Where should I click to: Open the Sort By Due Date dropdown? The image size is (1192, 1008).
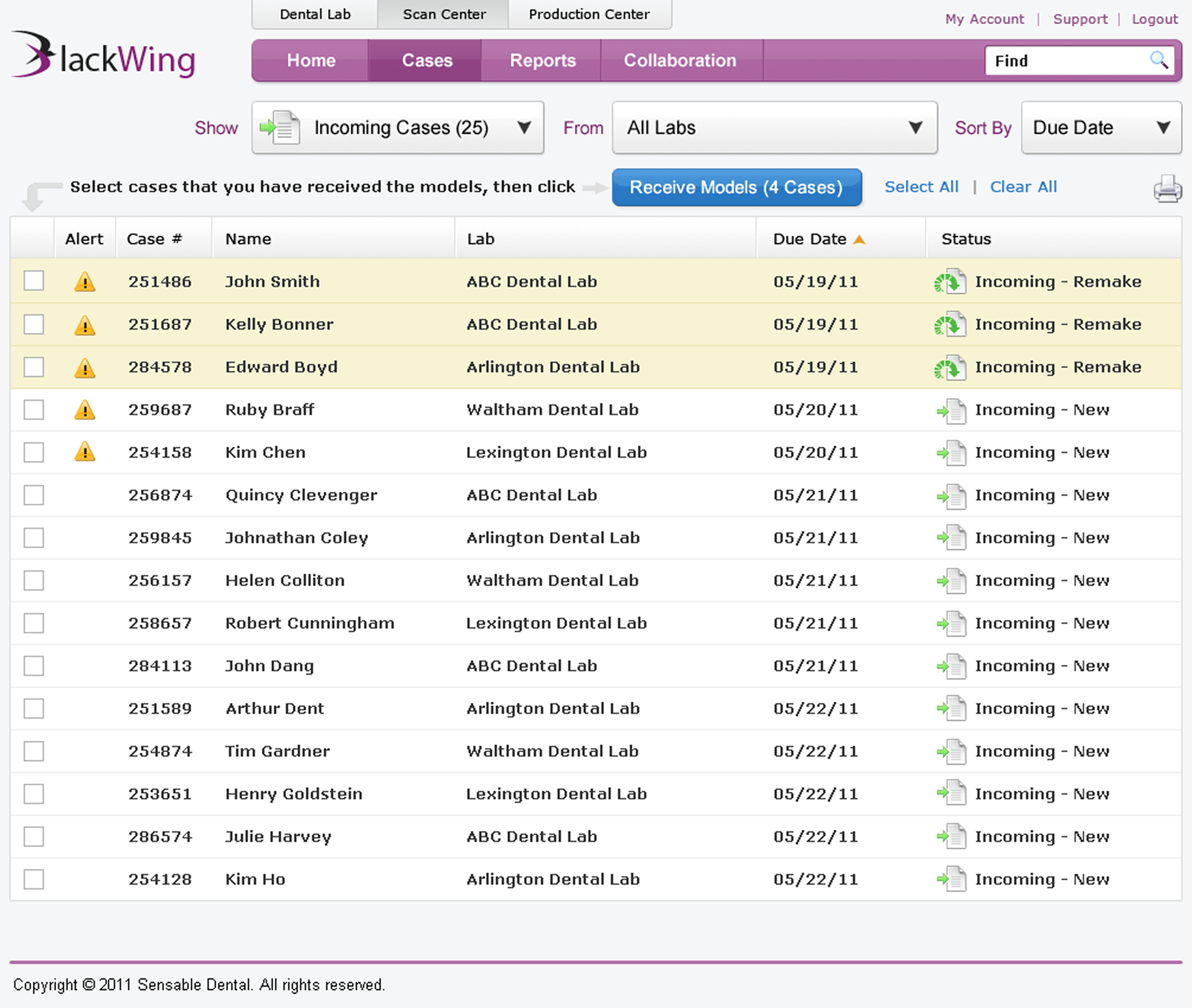[x=1101, y=127]
